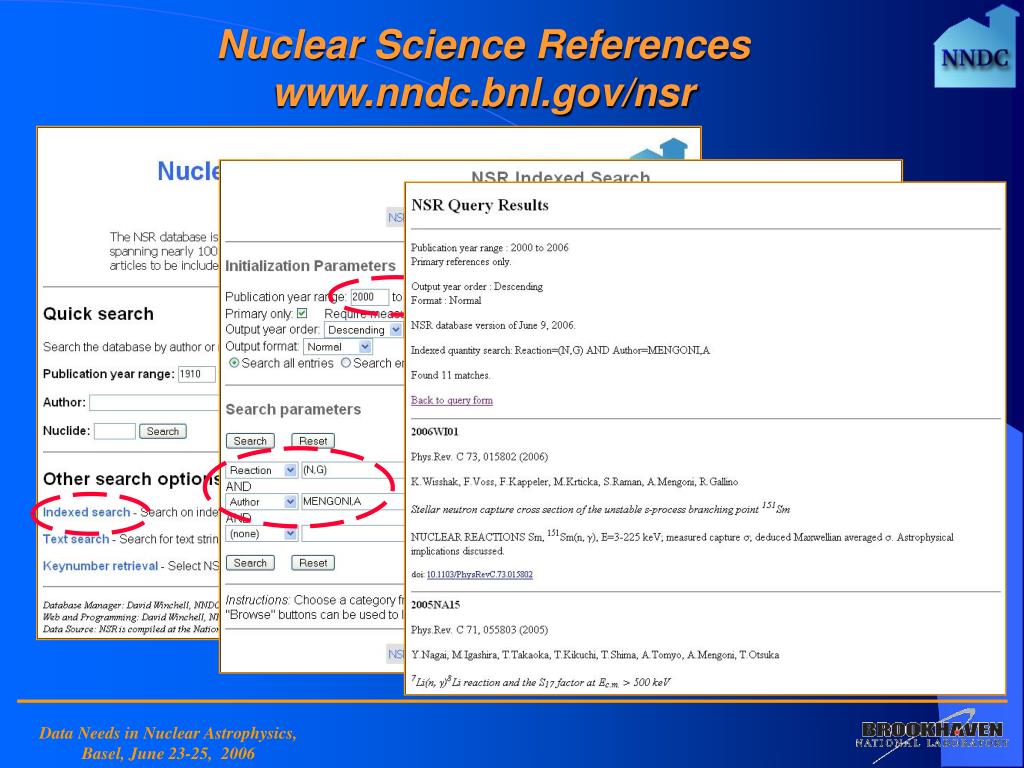1024x768 pixels.
Task: Click upper Reset button under Search parameters
Action: coord(313,441)
